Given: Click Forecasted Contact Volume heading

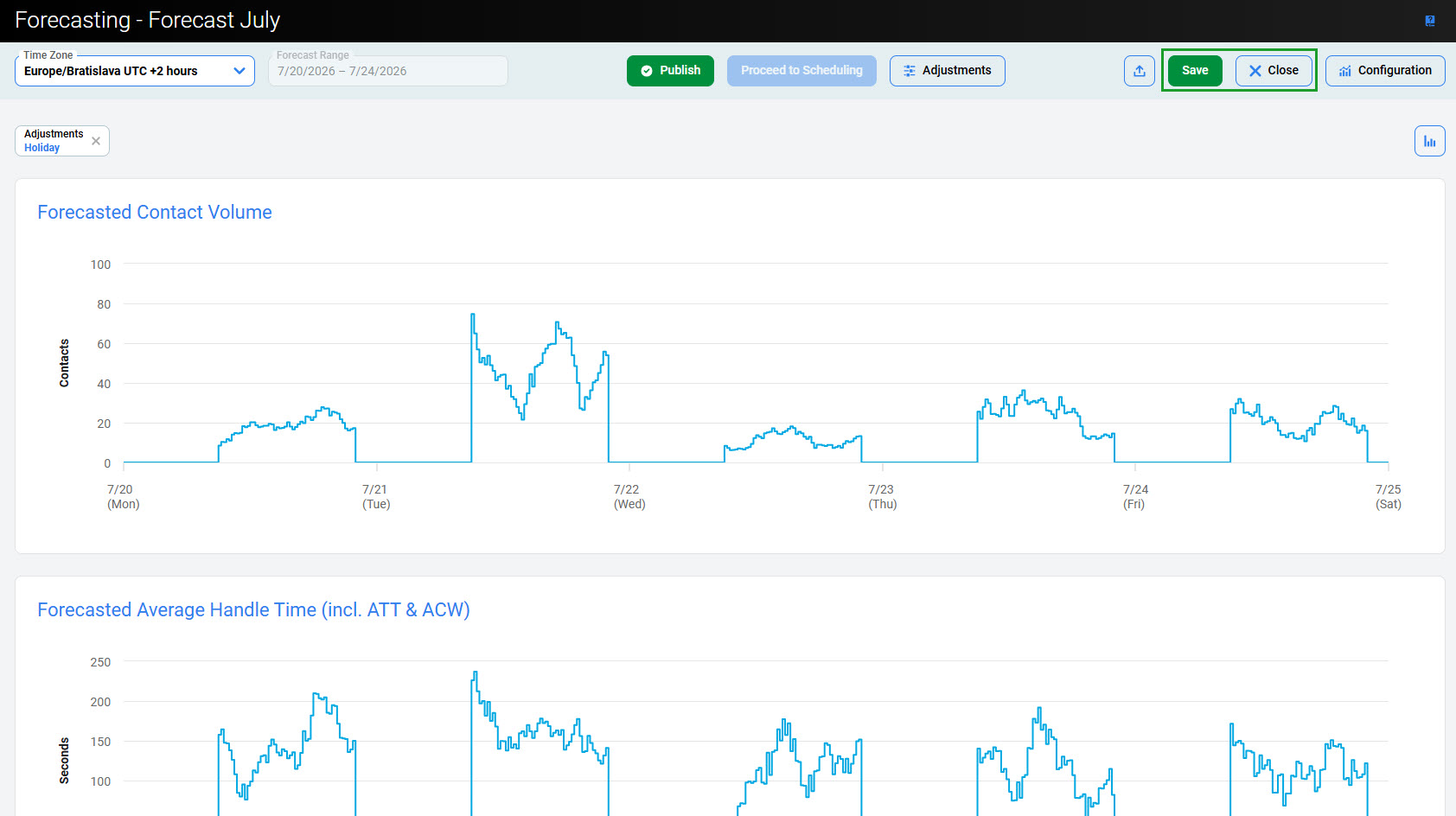Looking at the screenshot, I should click(155, 213).
